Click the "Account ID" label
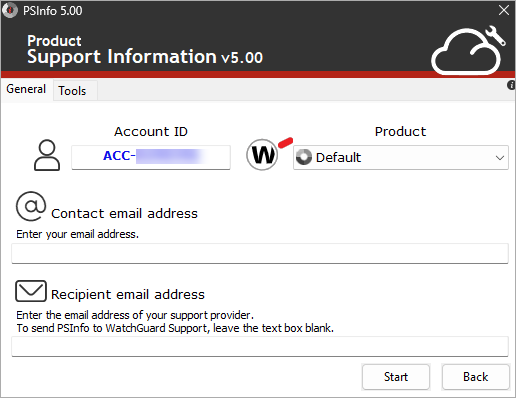This screenshot has width=516, height=398. [x=151, y=131]
